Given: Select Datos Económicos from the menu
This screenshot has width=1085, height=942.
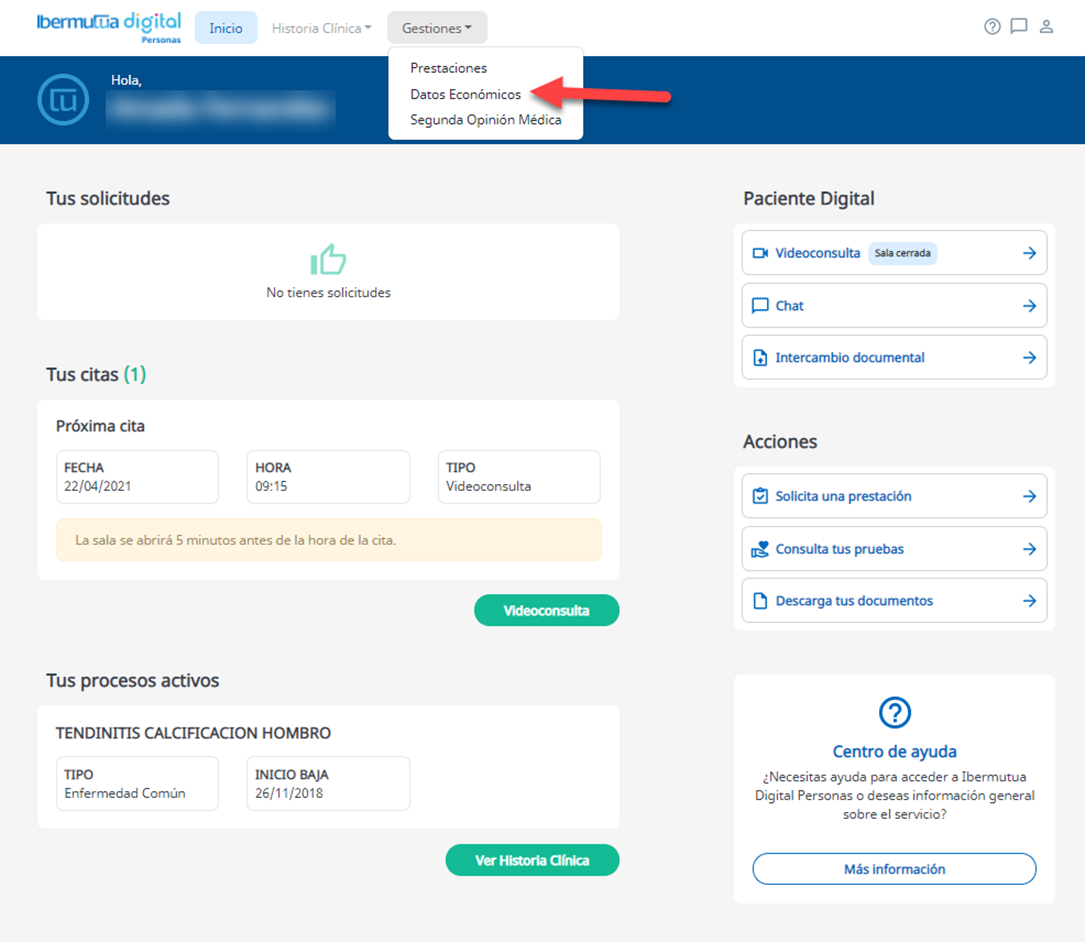Looking at the screenshot, I should [465, 94].
